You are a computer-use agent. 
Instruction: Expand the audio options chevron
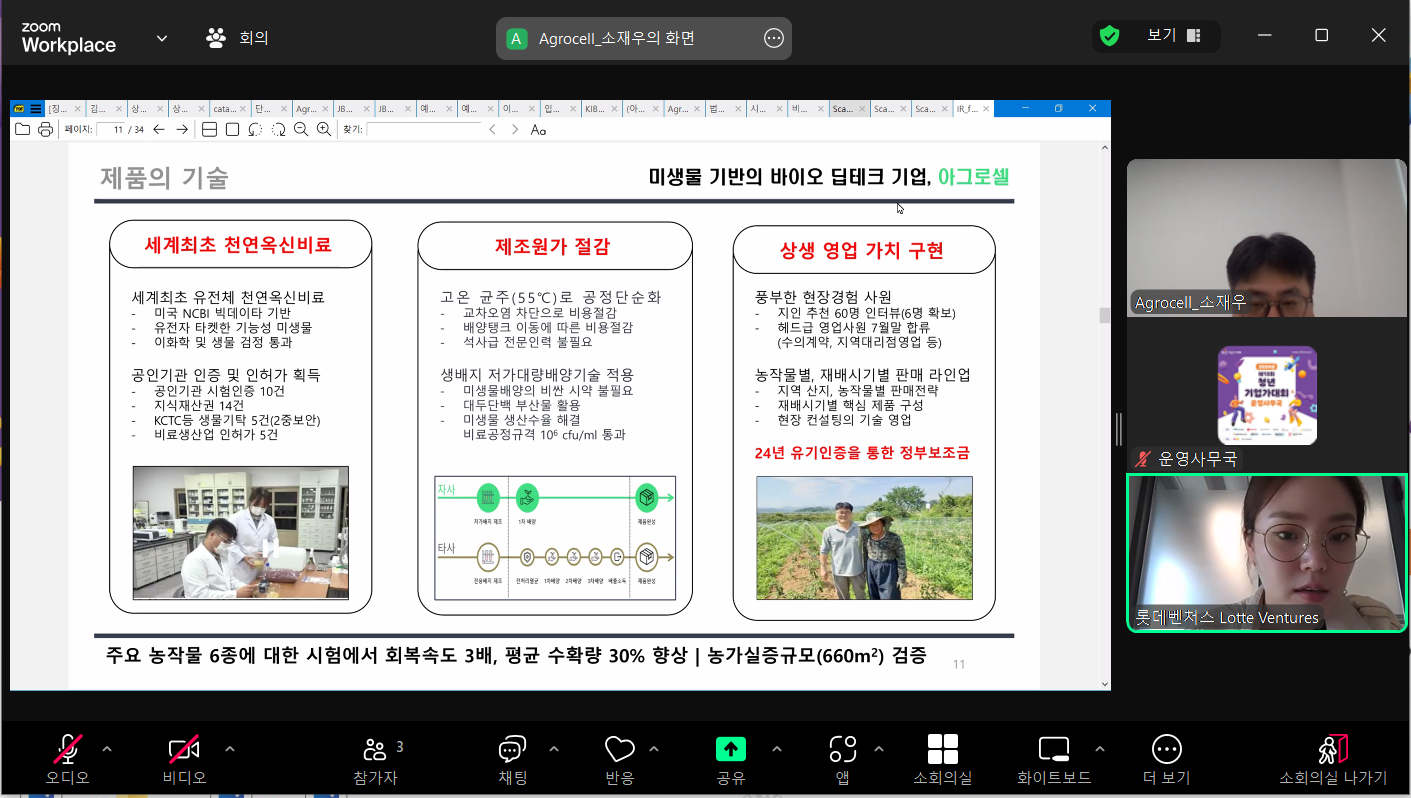(x=107, y=748)
